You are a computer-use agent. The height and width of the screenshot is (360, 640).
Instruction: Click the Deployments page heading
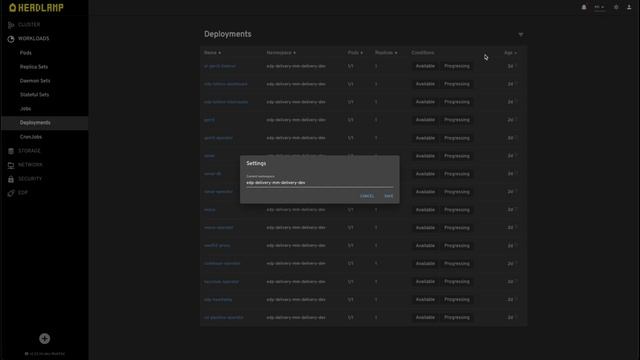click(x=228, y=34)
